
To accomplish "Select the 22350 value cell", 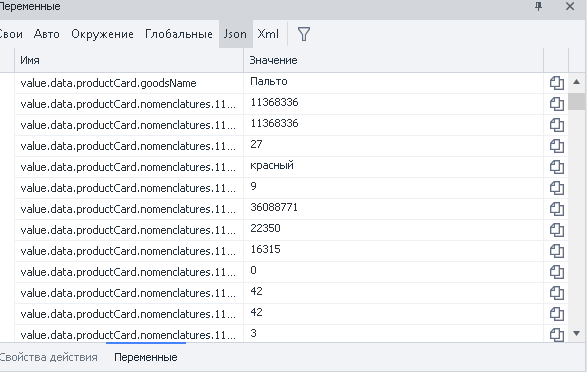I will tap(393, 230).
